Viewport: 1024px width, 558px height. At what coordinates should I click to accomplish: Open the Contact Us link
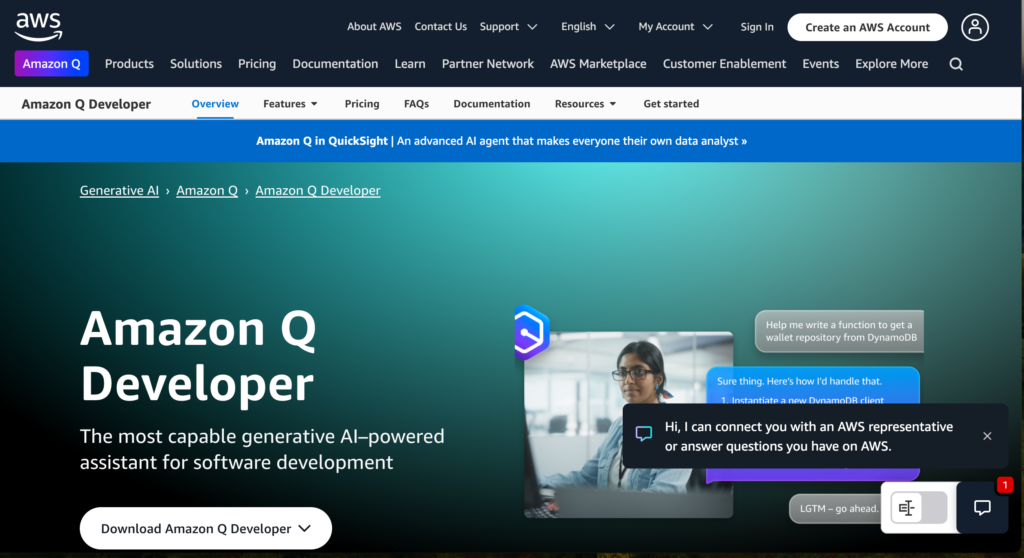[x=441, y=27]
